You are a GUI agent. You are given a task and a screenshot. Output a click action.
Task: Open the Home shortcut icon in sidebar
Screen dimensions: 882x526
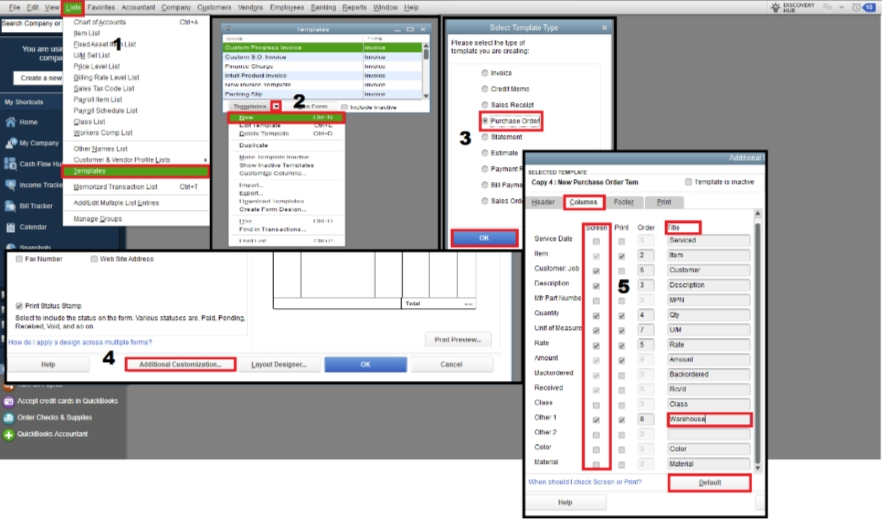pyautogui.click(x=10, y=122)
